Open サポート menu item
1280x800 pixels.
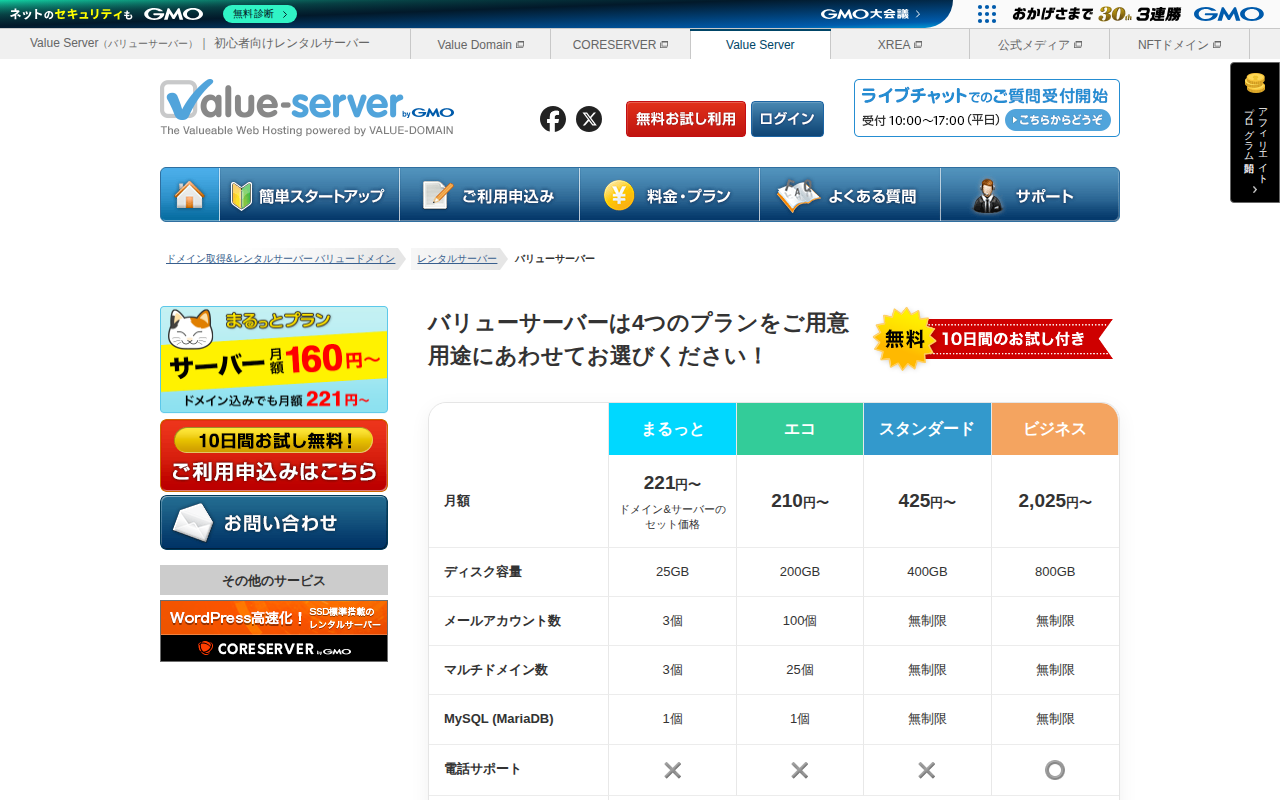(1030, 194)
